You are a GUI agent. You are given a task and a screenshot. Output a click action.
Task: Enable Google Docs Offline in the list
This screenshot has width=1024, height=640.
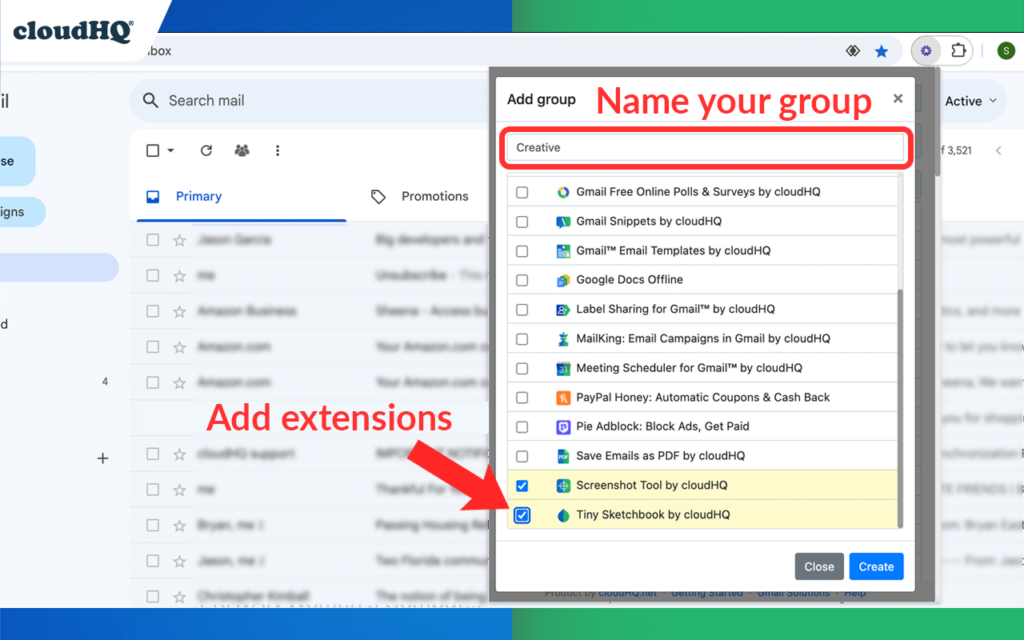pyautogui.click(x=521, y=280)
